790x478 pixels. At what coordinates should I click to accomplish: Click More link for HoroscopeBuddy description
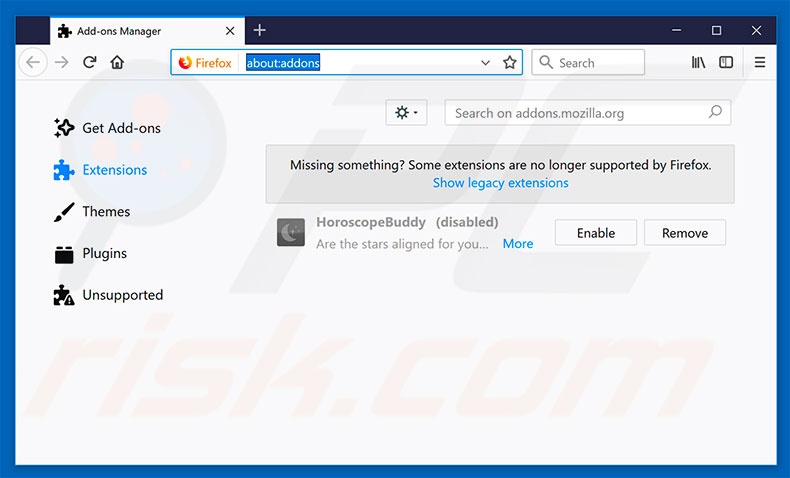[x=517, y=243]
